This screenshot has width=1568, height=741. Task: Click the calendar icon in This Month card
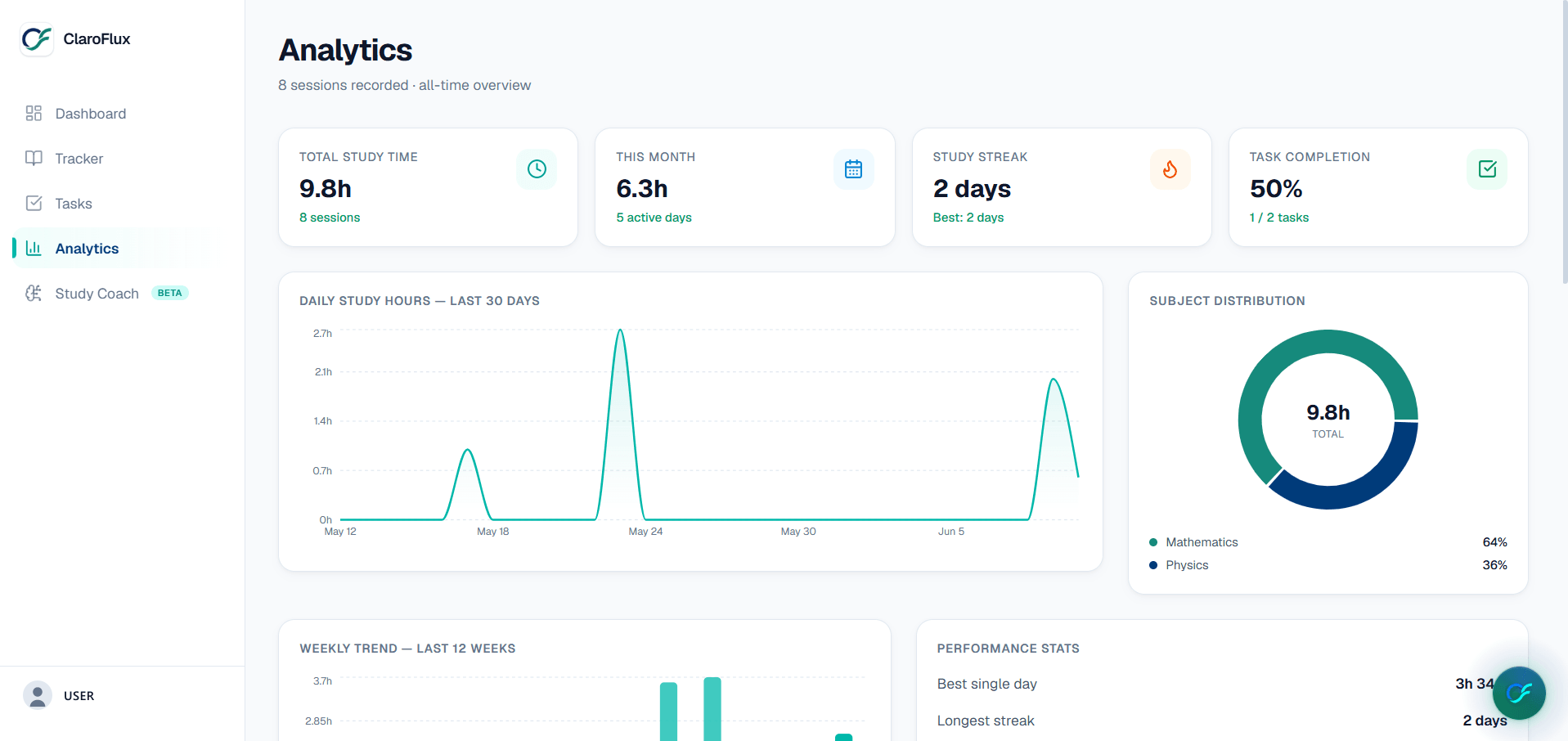[853, 169]
